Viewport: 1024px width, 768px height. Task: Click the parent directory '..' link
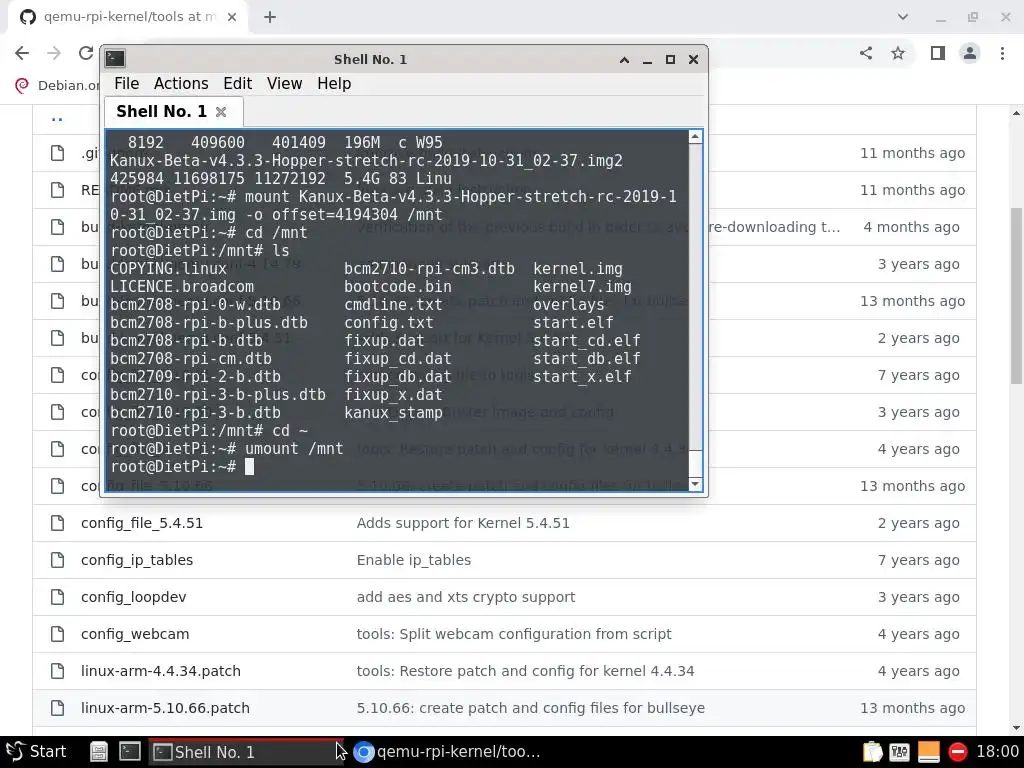coord(57,118)
